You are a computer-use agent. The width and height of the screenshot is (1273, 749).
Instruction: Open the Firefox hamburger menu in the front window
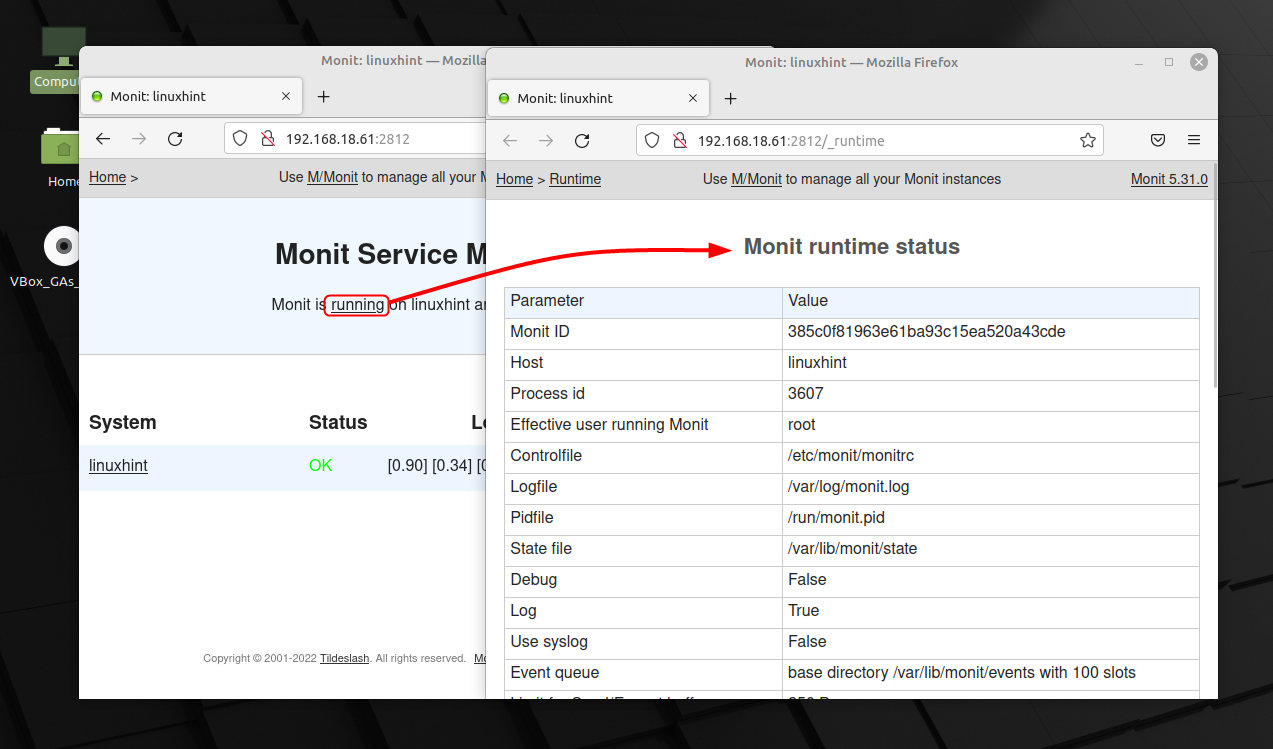tap(1194, 141)
